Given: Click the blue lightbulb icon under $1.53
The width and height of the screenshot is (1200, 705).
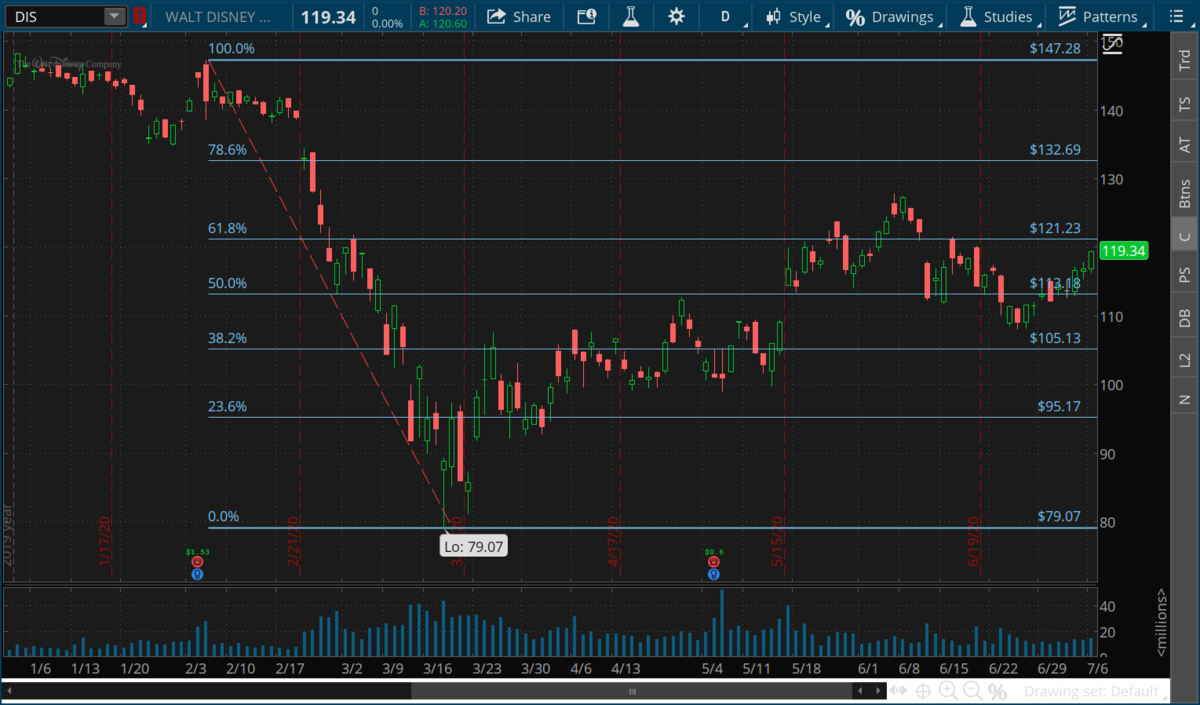Looking at the screenshot, I should 197,574.
